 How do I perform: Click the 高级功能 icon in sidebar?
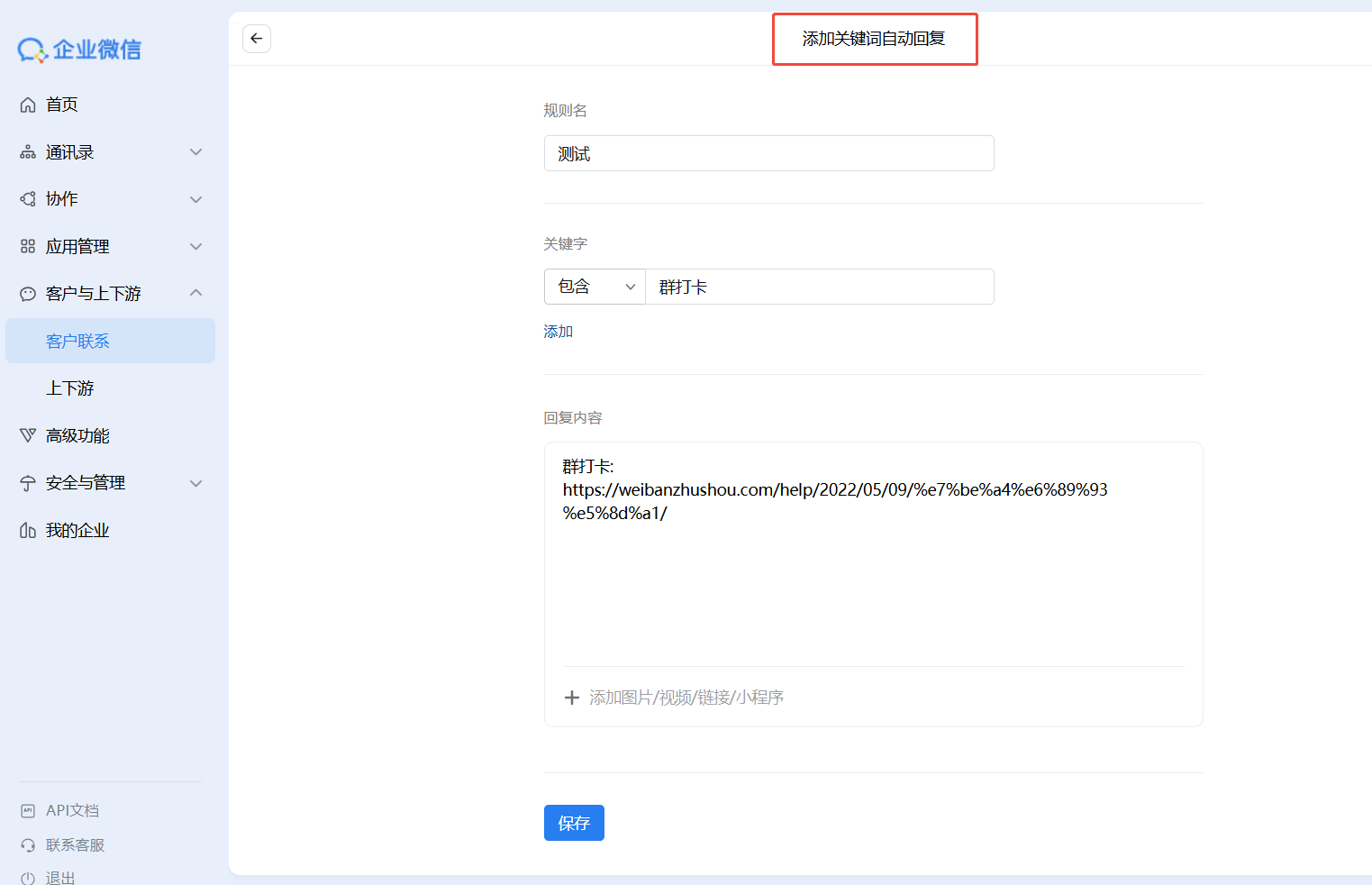coord(28,435)
